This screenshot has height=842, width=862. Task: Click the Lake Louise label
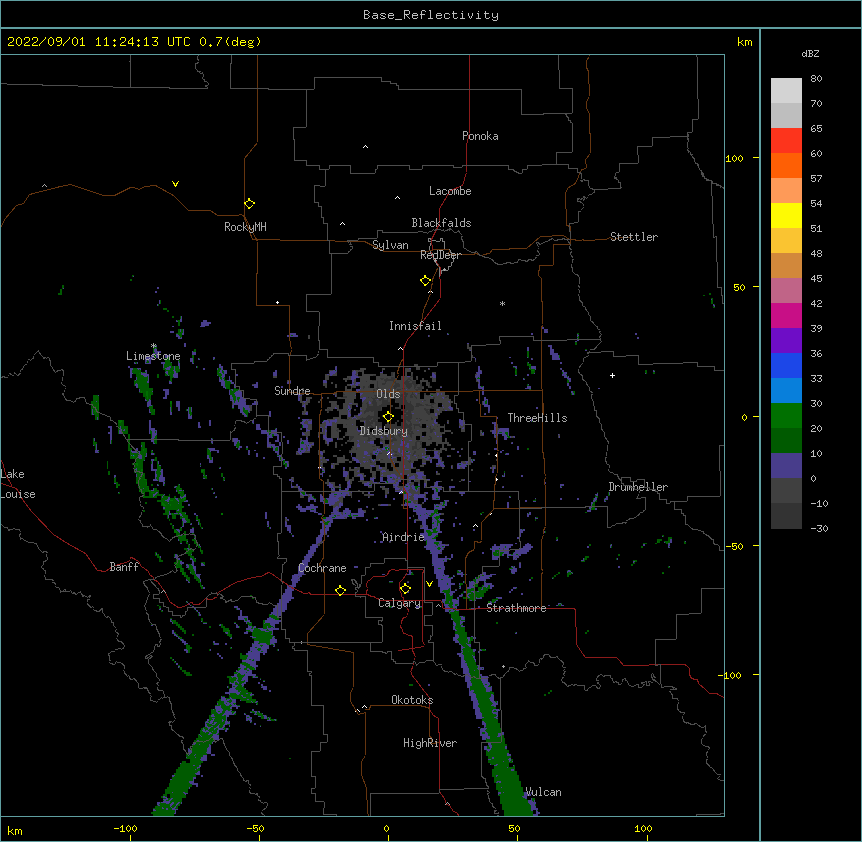[18, 484]
